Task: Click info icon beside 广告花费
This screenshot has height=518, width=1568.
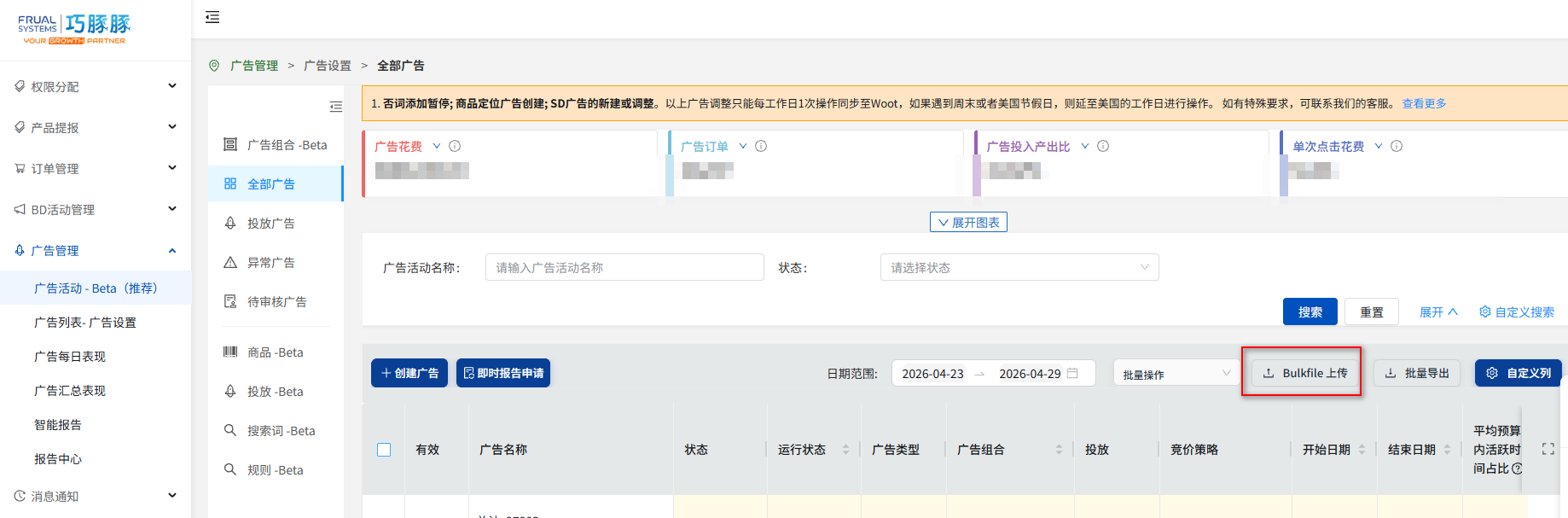Action: [455, 146]
